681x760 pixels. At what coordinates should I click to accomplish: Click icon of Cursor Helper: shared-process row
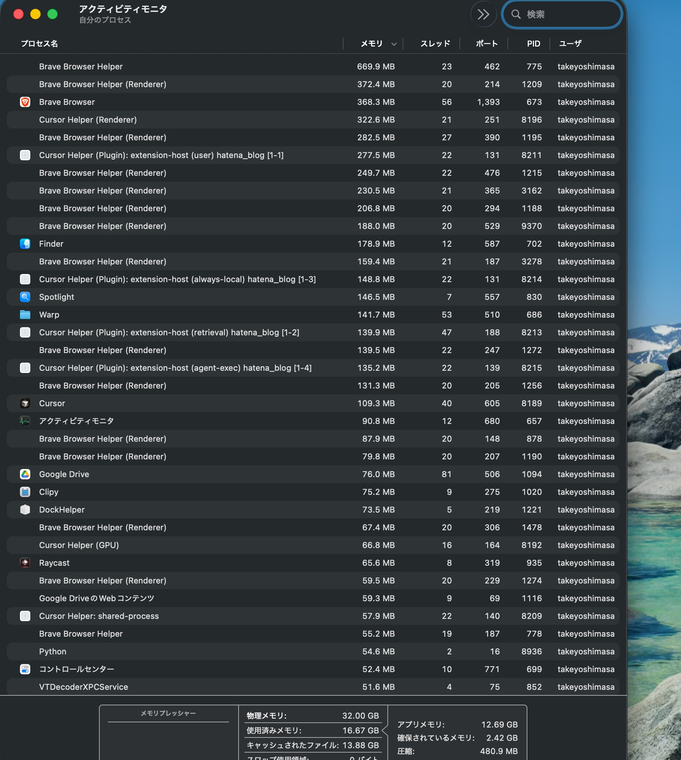(x=25, y=616)
